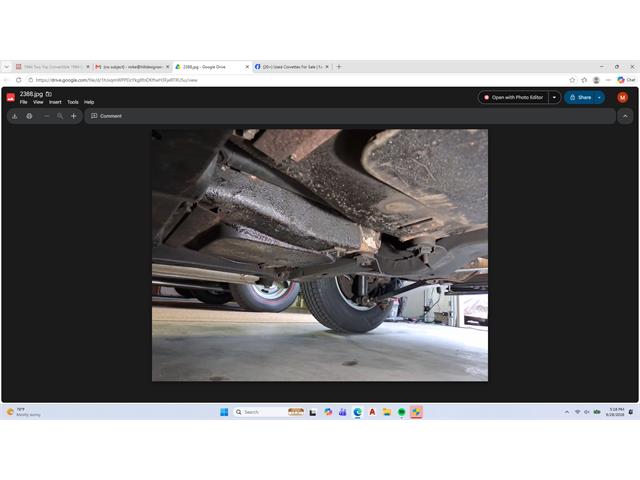
Task: Click the 2388.jpg file name
Action: (31, 94)
